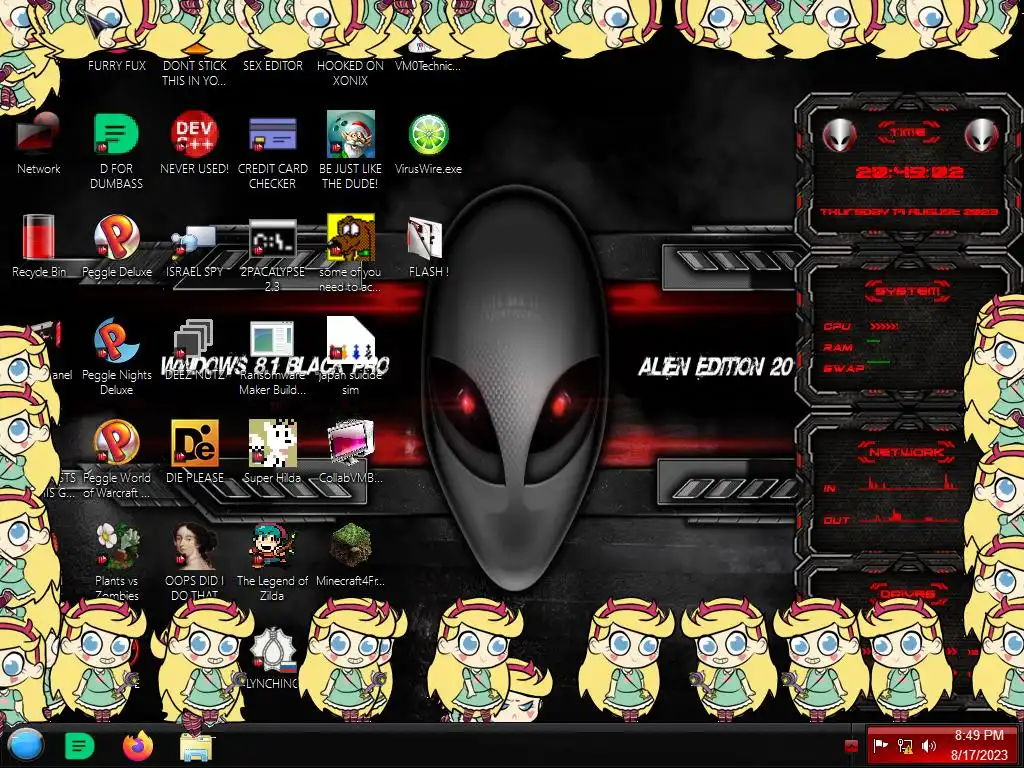
Task: Click the FURRY FUX icon label
Action: [117, 65]
